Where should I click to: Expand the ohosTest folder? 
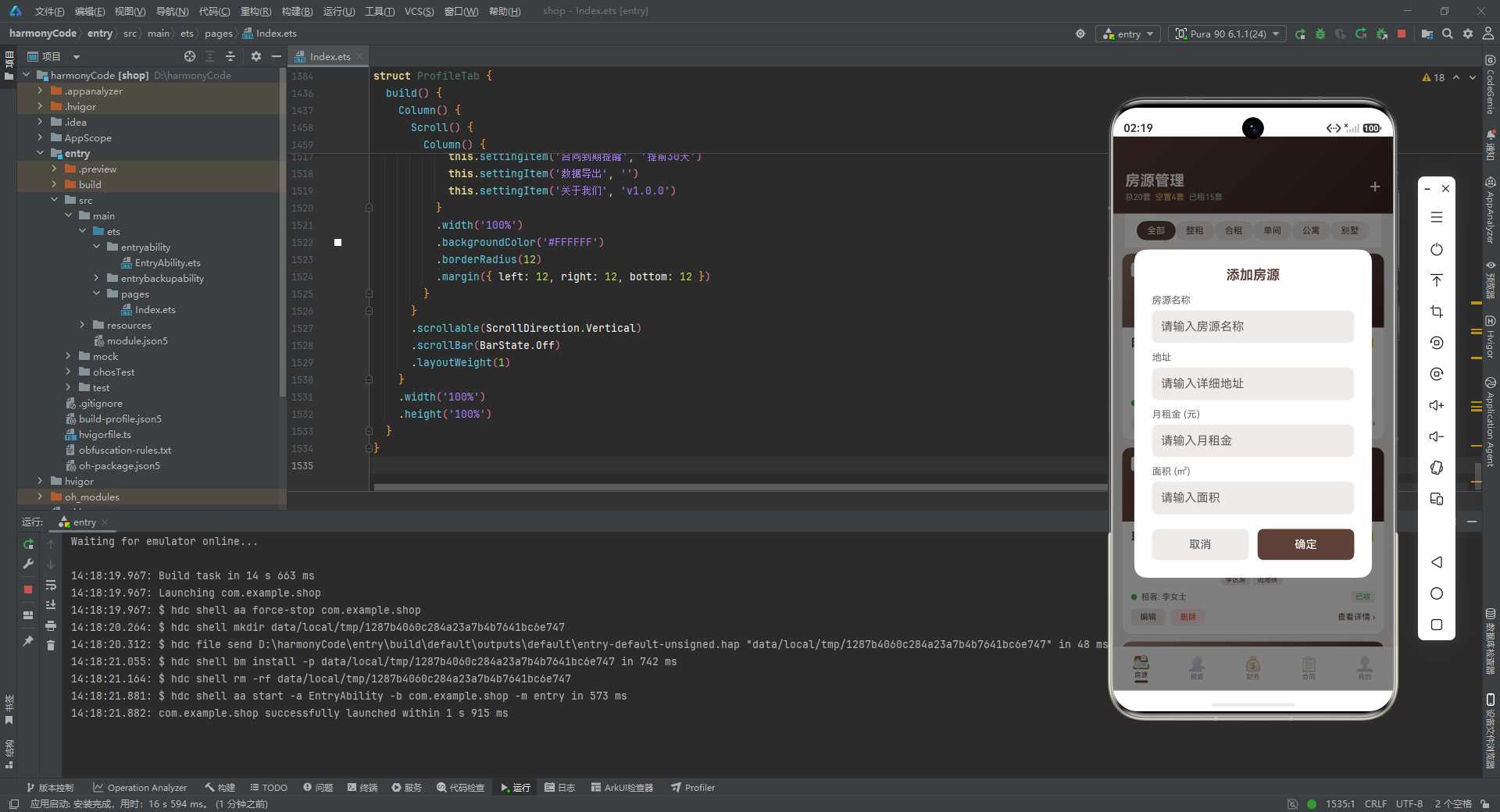coord(68,372)
